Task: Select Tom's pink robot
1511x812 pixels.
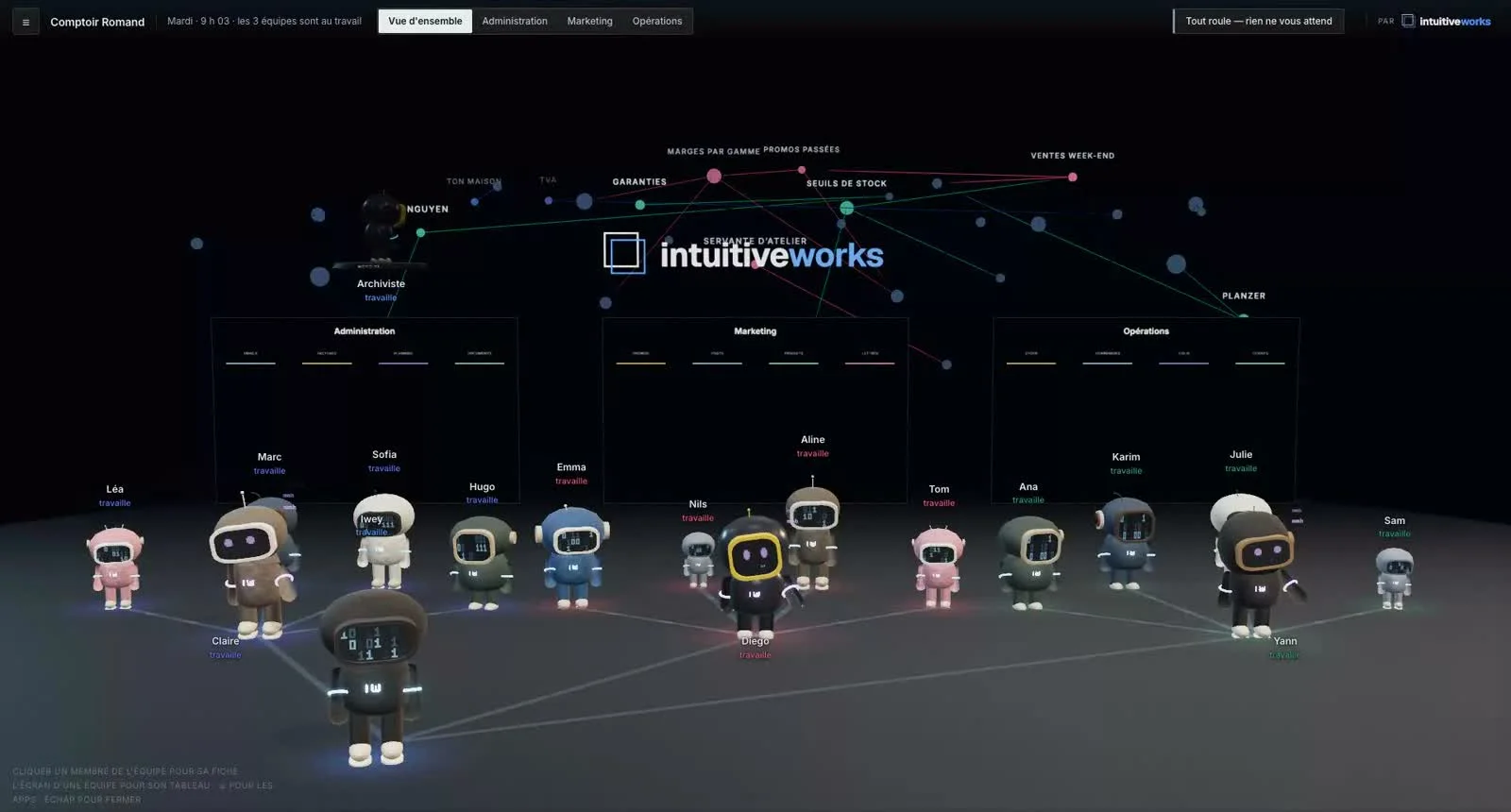Action: (938, 567)
